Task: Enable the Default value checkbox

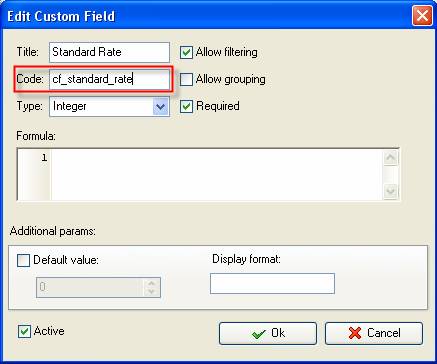Action: point(23,261)
